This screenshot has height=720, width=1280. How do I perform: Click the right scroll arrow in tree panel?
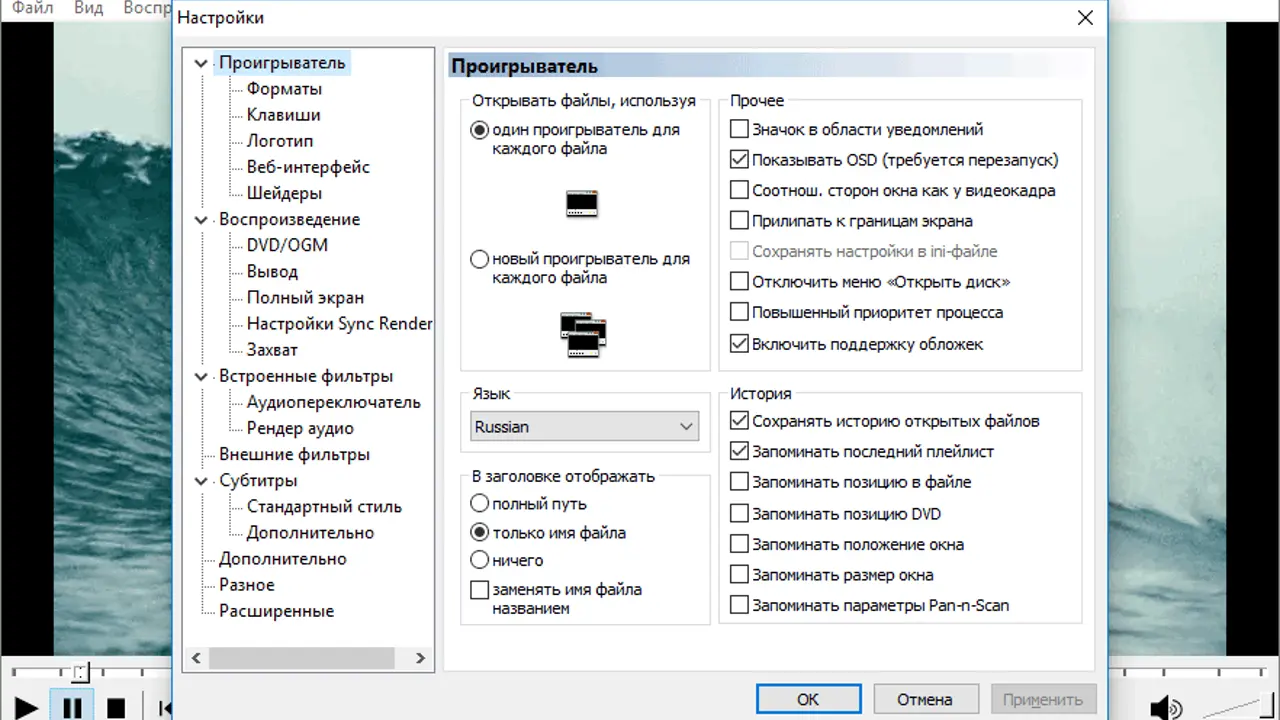pos(420,658)
